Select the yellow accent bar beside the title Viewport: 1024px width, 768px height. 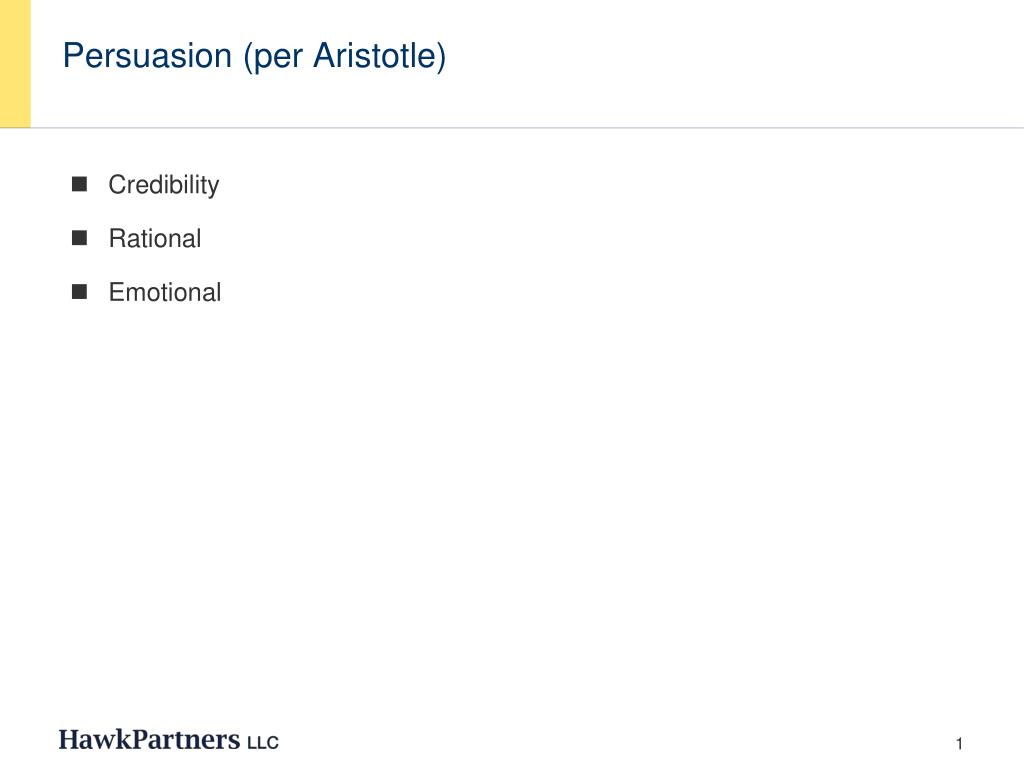[x=15, y=63]
